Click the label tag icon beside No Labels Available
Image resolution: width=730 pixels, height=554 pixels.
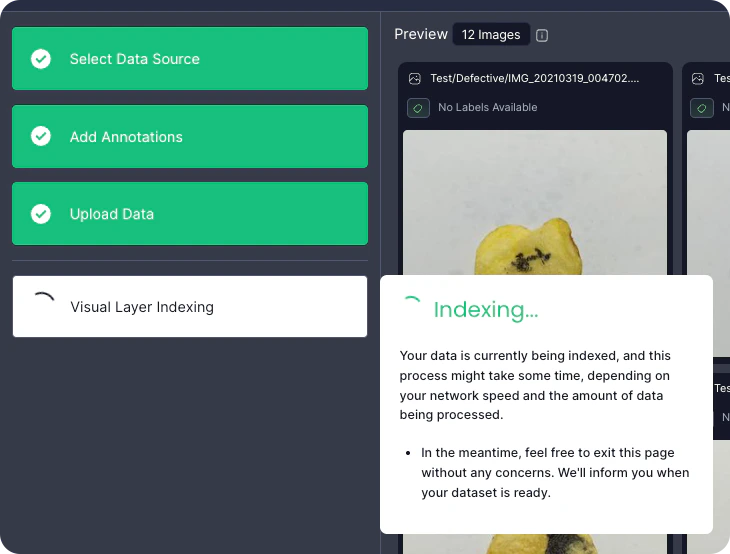click(x=418, y=108)
